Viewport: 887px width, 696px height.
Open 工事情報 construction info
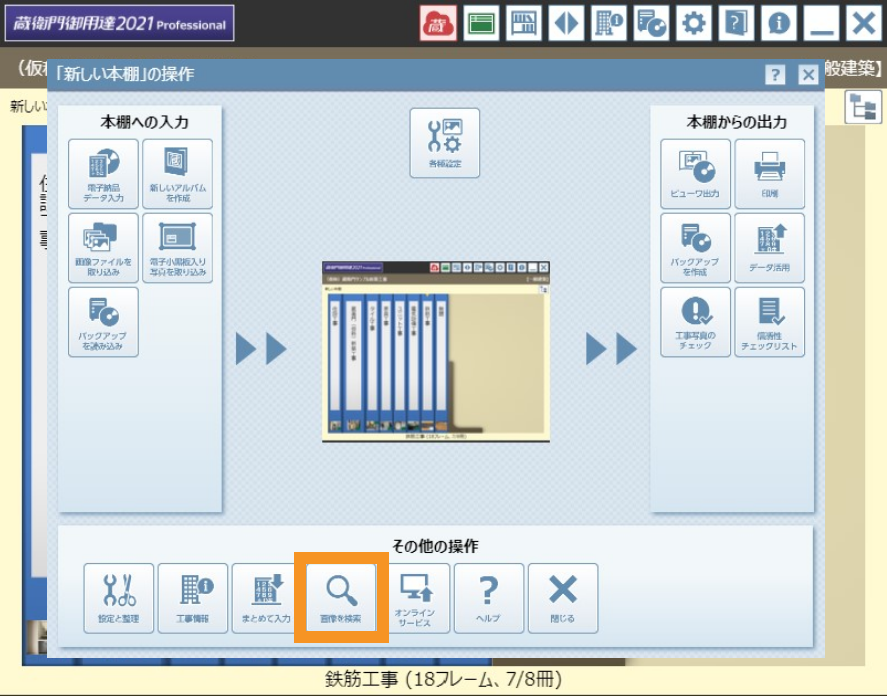(x=193, y=598)
